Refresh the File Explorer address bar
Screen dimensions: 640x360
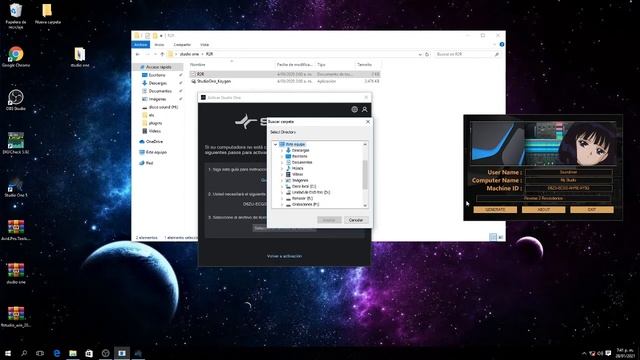[427, 54]
